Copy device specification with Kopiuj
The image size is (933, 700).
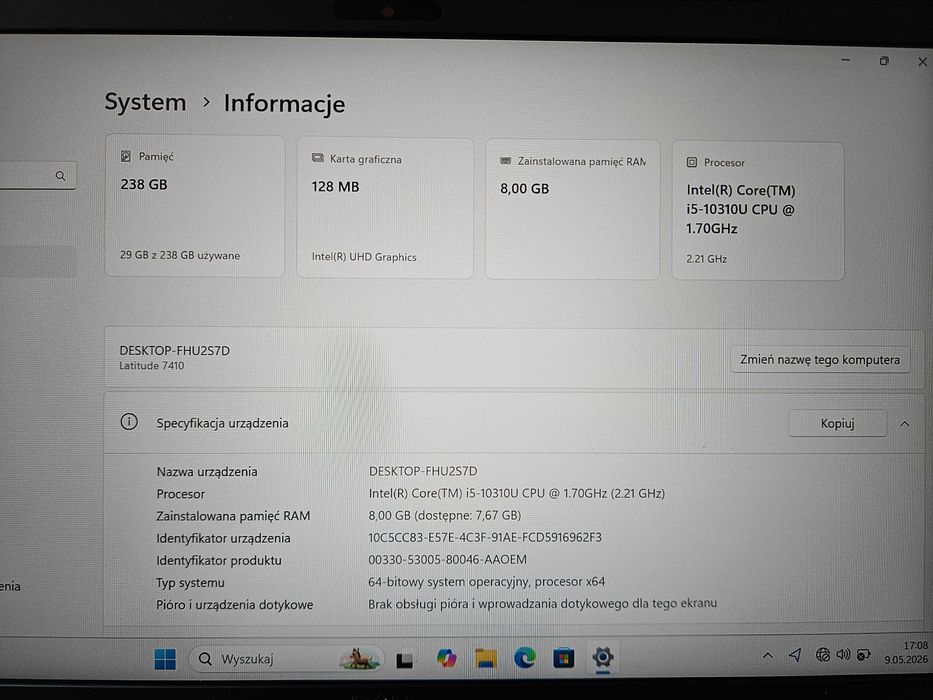837,423
